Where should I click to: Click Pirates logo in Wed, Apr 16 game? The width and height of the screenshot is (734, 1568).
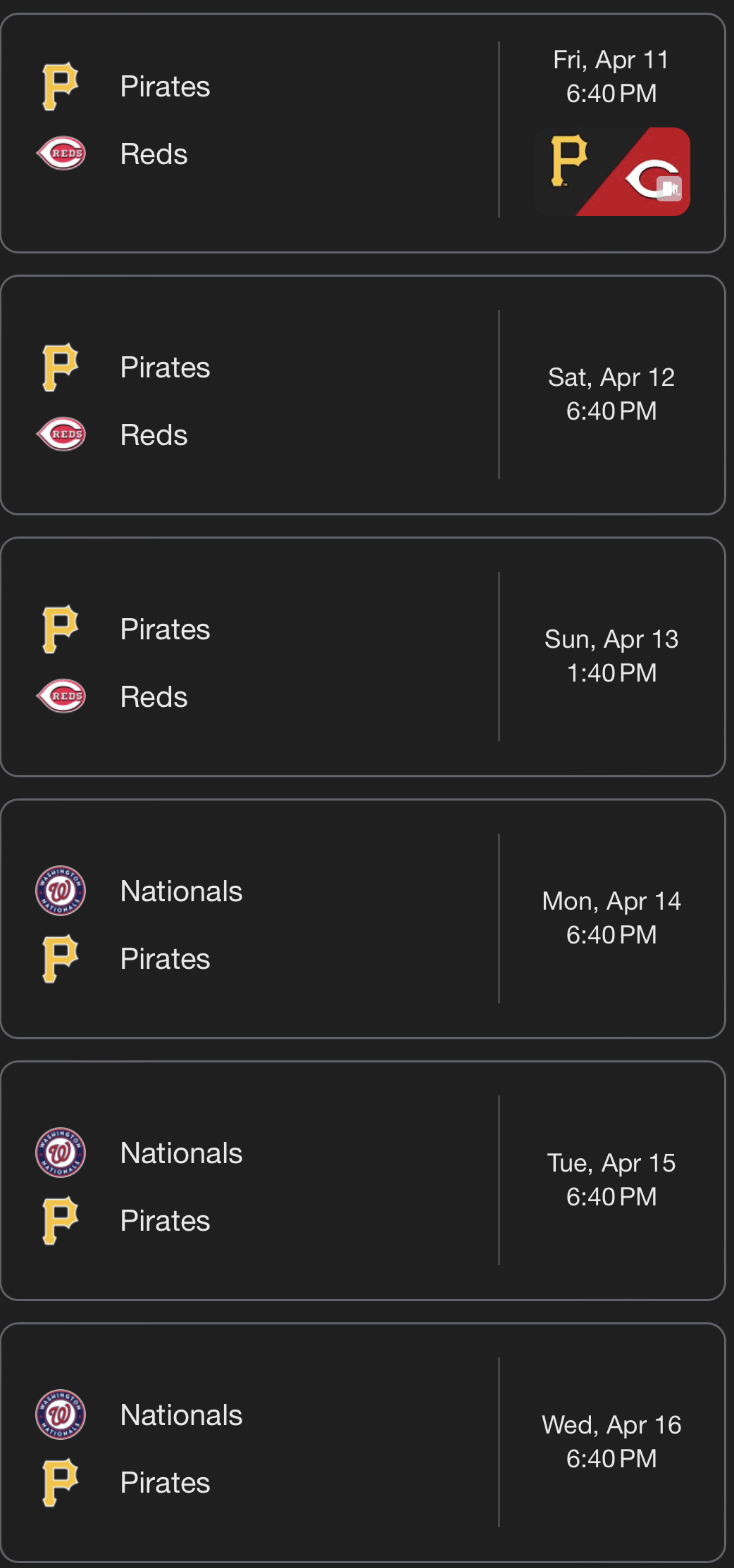pos(61,1483)
